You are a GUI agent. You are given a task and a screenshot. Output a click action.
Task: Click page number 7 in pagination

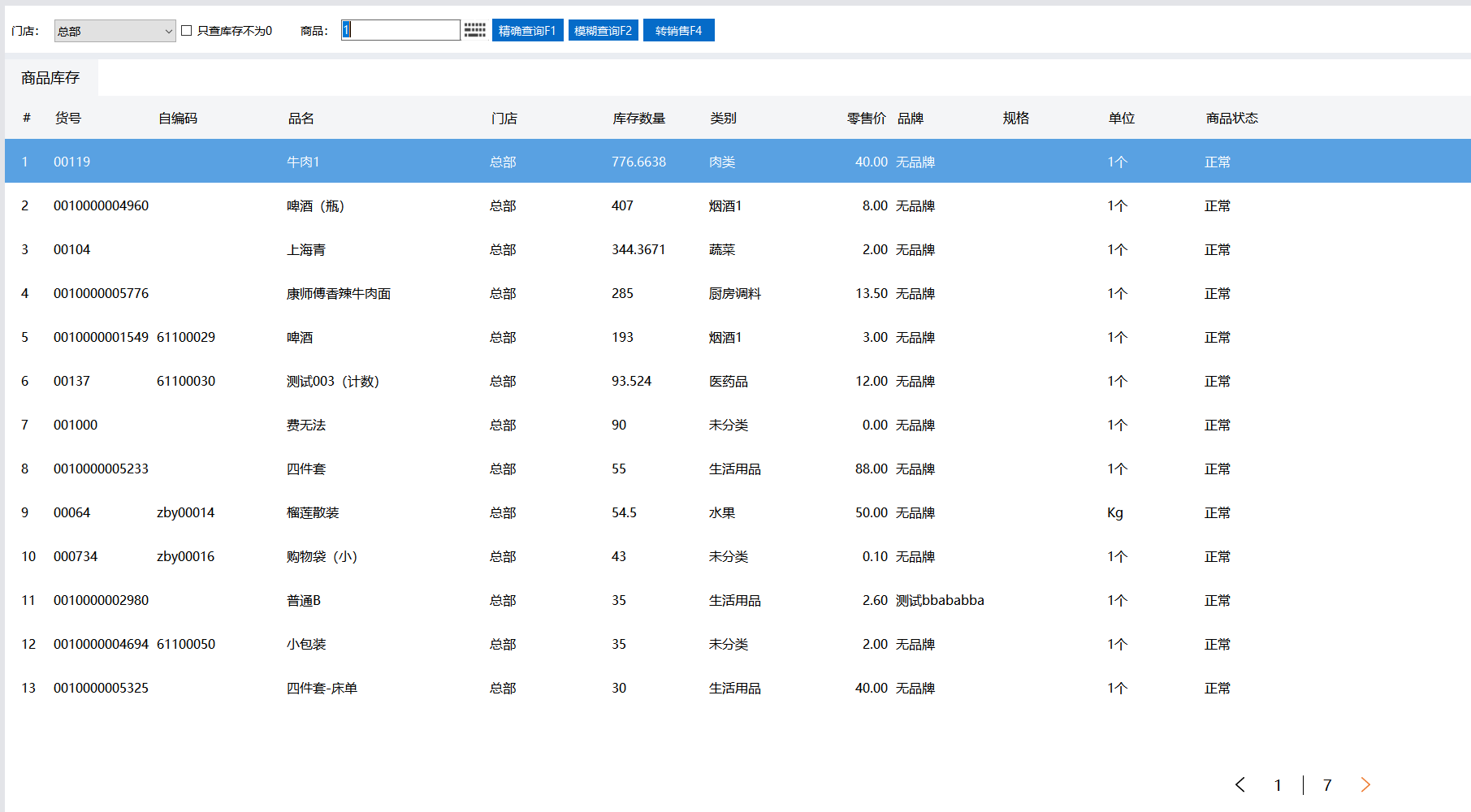tap(1327, 785)
